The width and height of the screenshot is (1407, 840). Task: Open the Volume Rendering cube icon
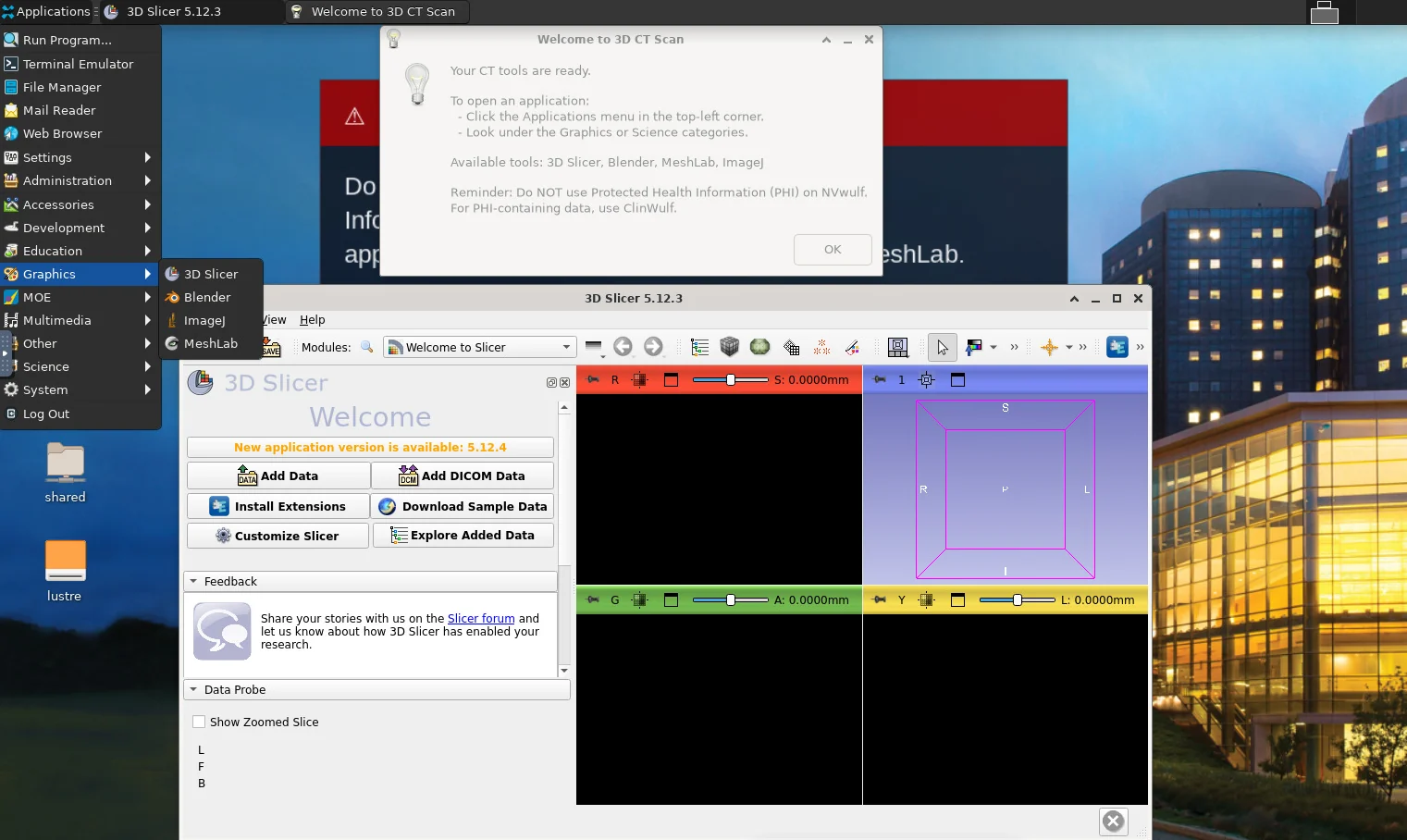tap(730, 347)
